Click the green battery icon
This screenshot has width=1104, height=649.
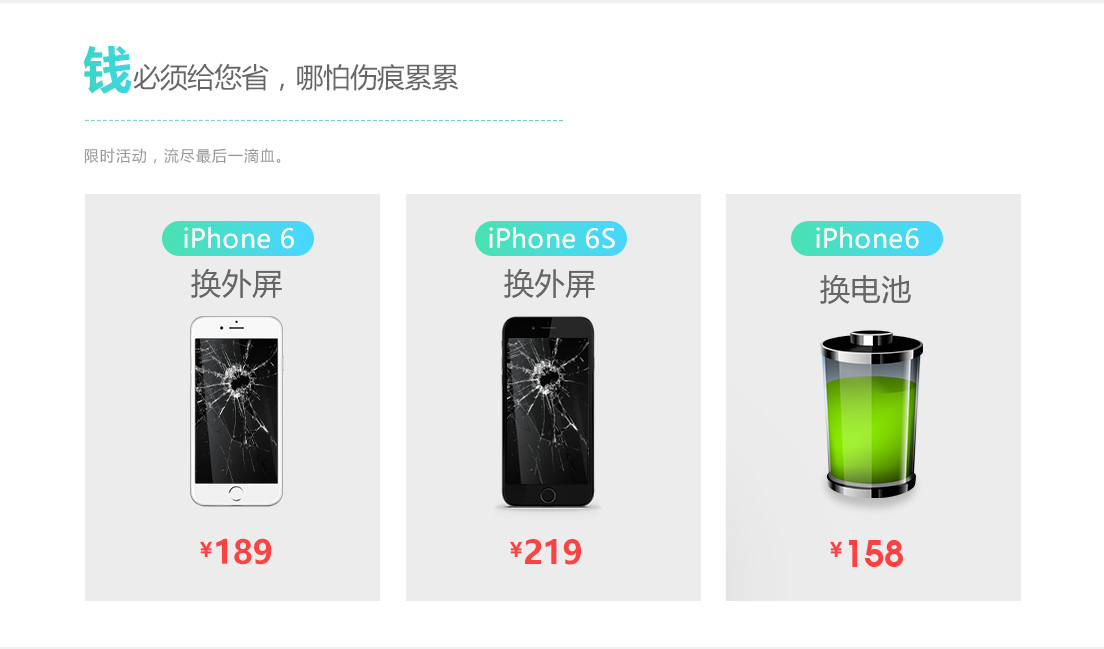872,415
